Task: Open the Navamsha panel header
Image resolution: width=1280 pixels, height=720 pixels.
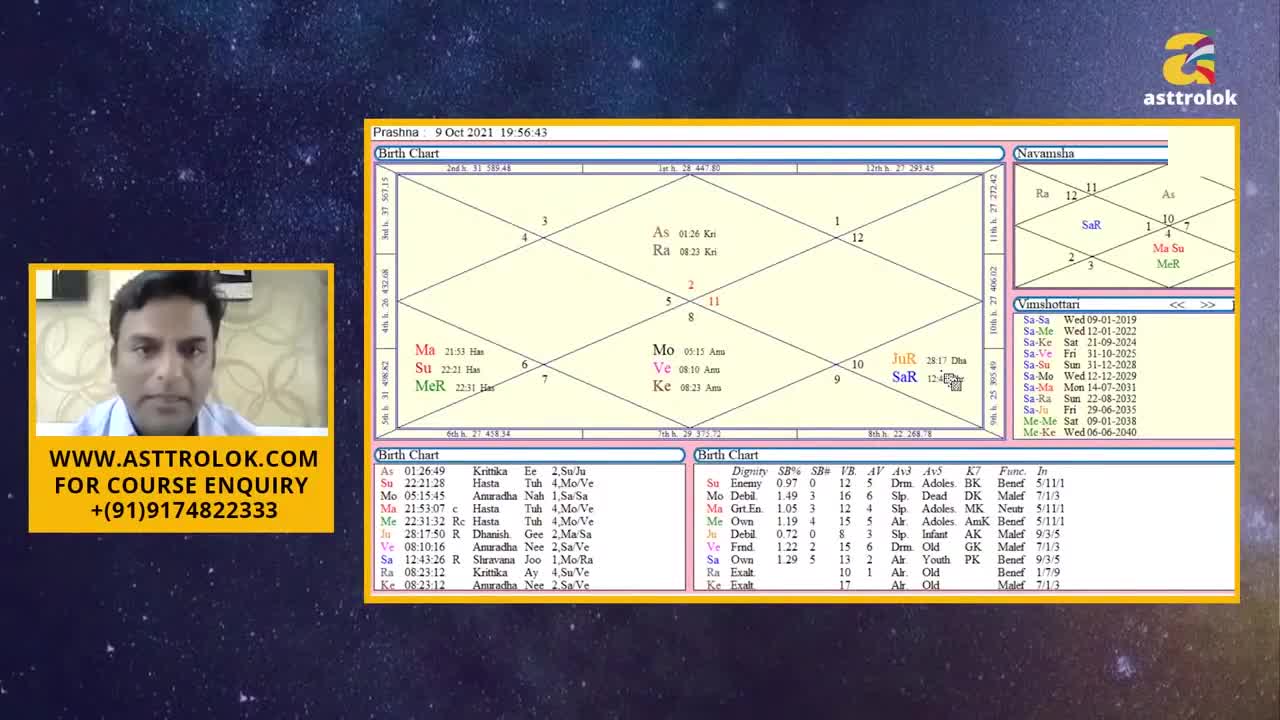Action: (x=1090, y=153)
